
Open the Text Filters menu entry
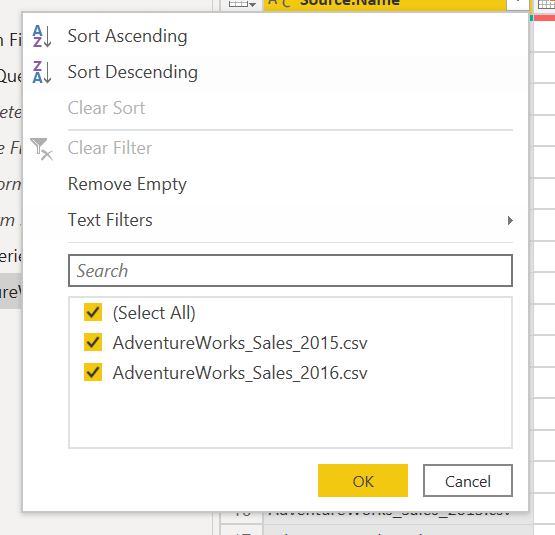(x=110, y=220)
